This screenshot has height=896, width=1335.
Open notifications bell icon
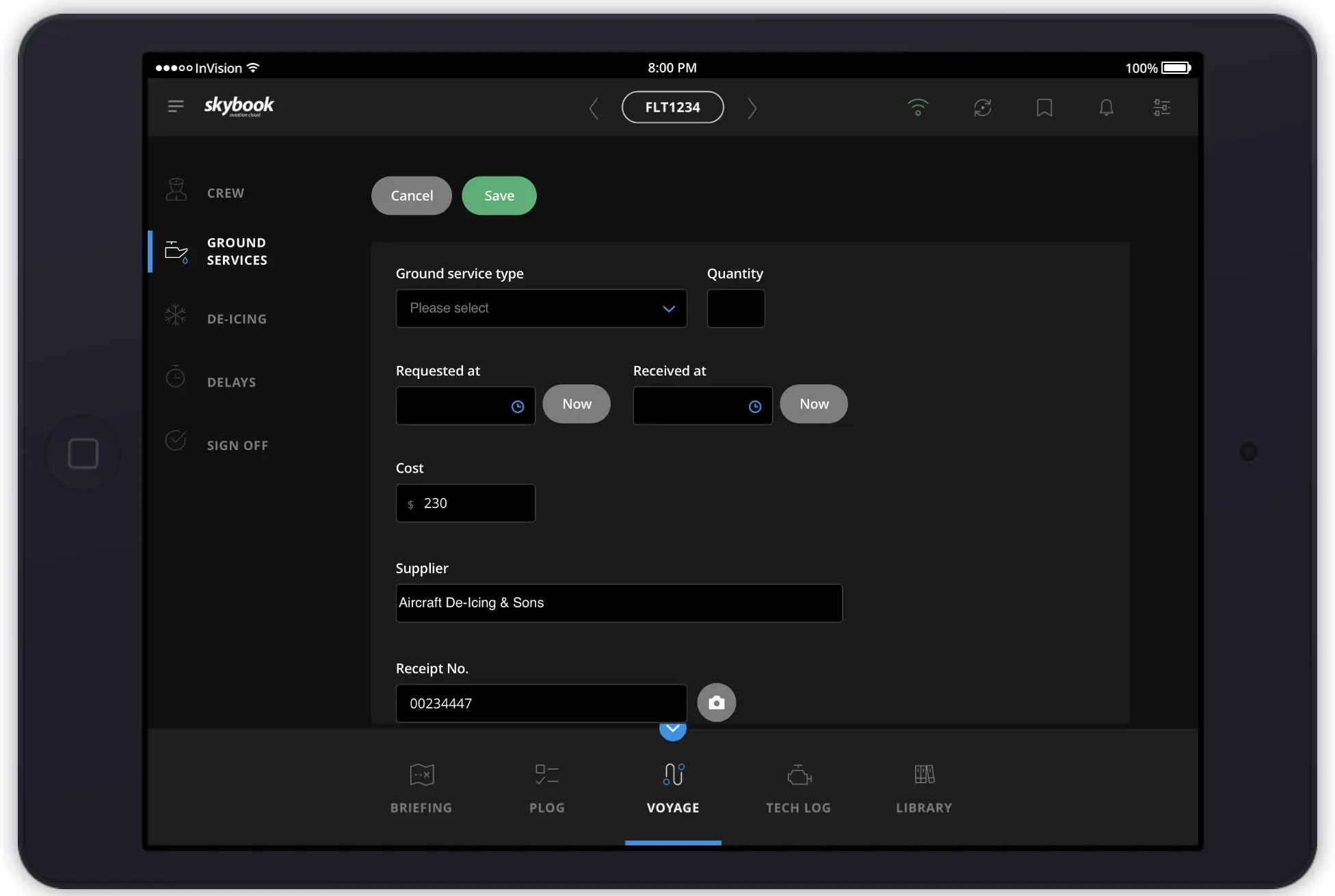point(1106,107)
